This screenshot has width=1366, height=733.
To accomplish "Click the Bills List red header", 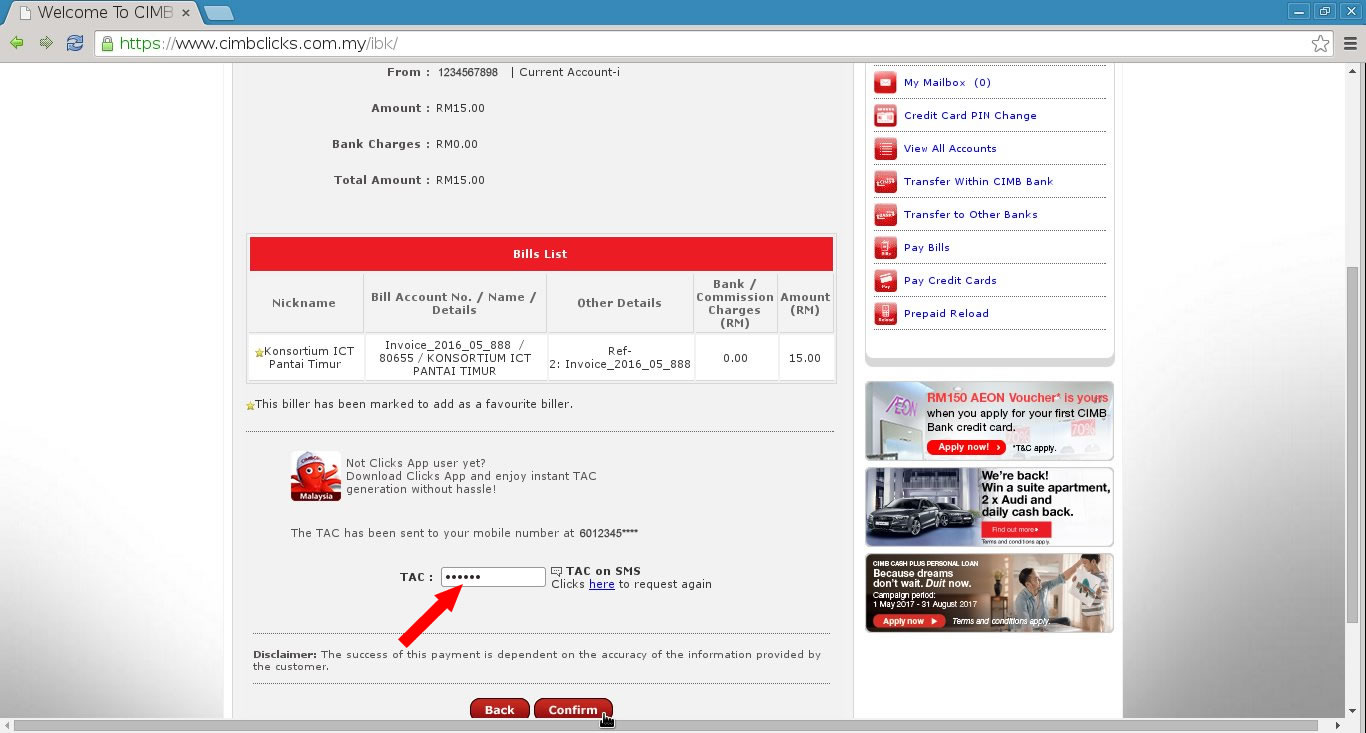I will (541, 254).
